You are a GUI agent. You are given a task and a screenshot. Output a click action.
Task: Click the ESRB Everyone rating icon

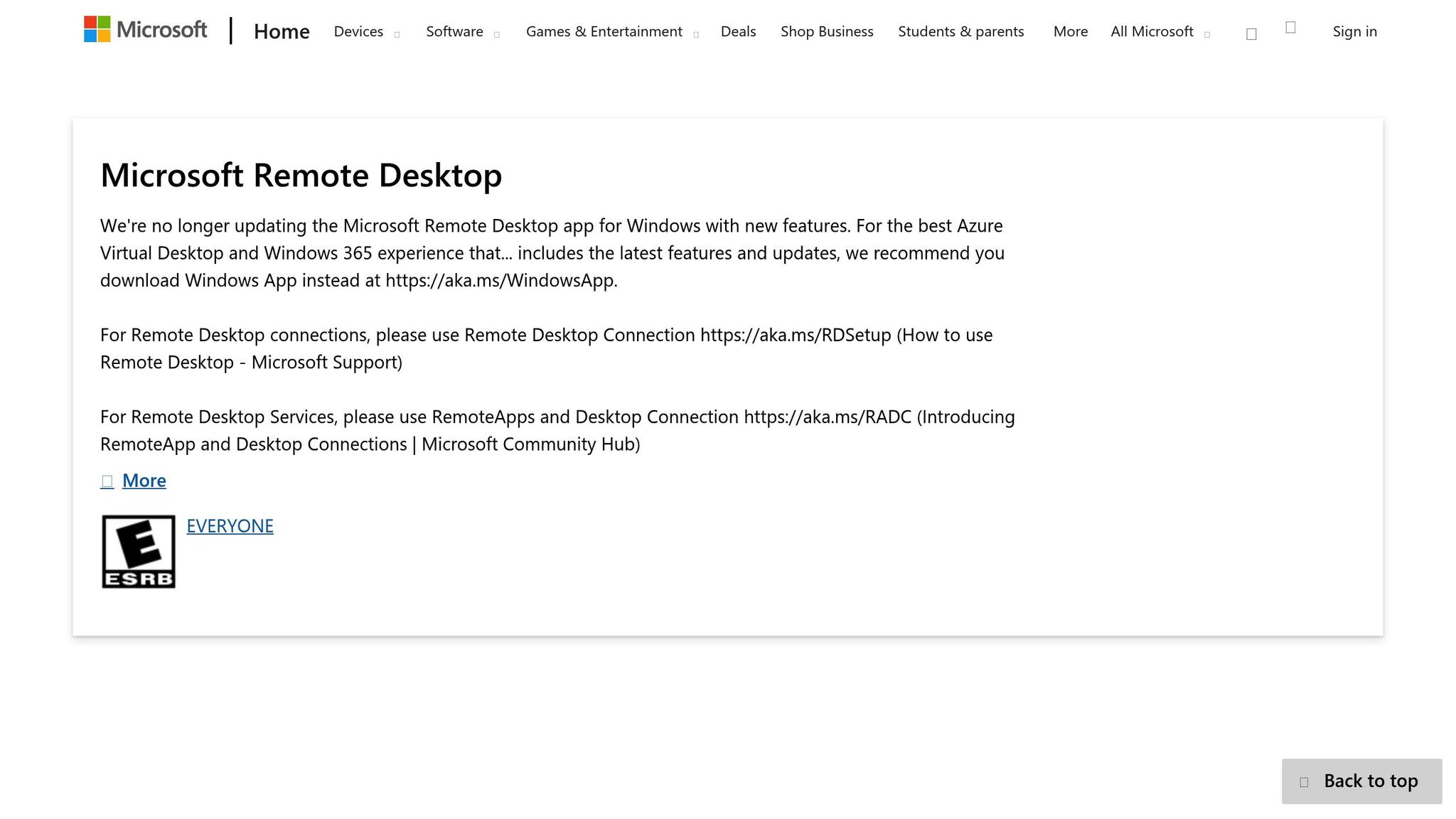(139, 550)
